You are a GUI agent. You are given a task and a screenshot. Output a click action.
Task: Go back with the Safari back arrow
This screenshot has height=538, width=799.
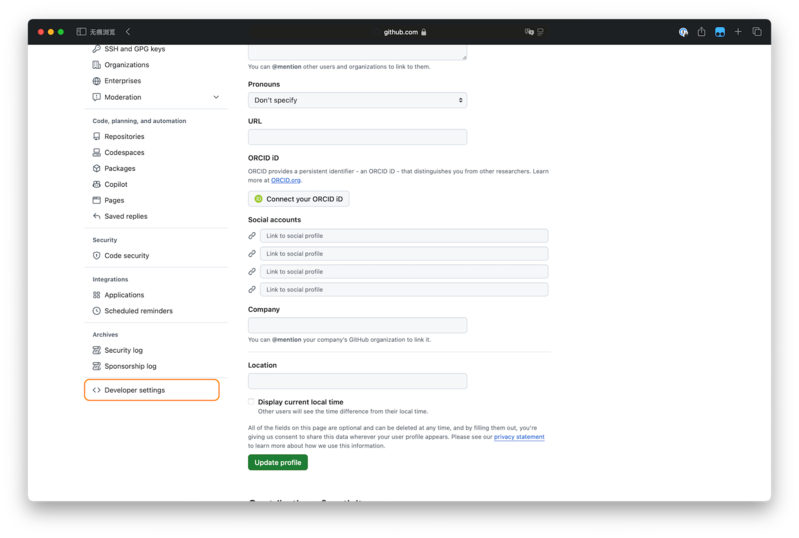[x=128, y=32]
